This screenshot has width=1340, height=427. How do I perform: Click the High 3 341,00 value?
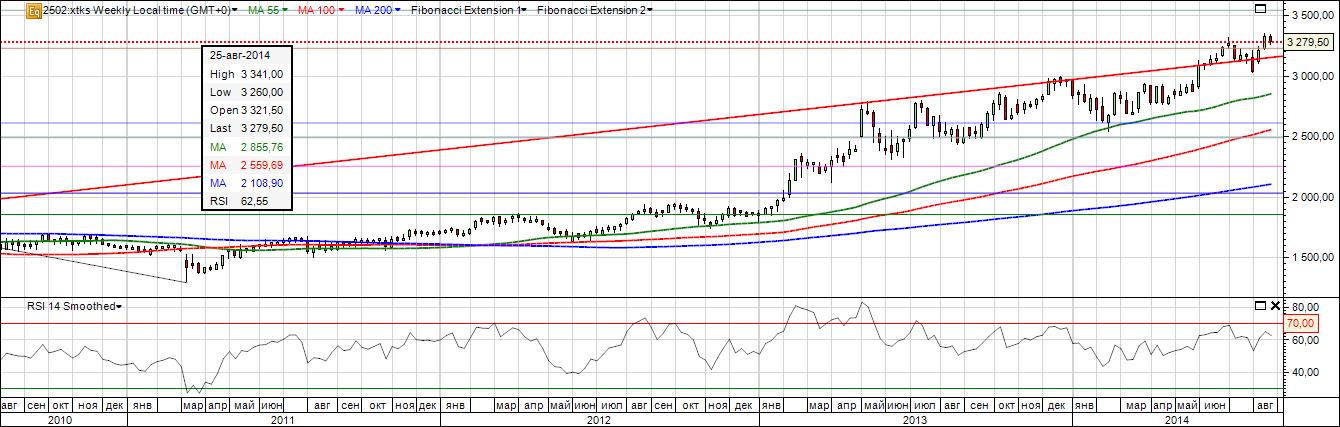264,74
